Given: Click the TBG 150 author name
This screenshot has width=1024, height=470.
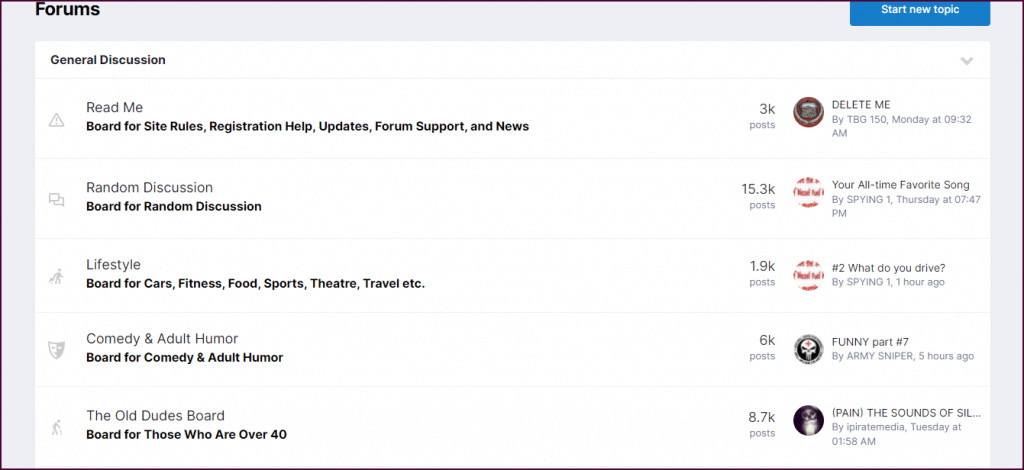Looking at the screenshot, I should coord(865,119).
